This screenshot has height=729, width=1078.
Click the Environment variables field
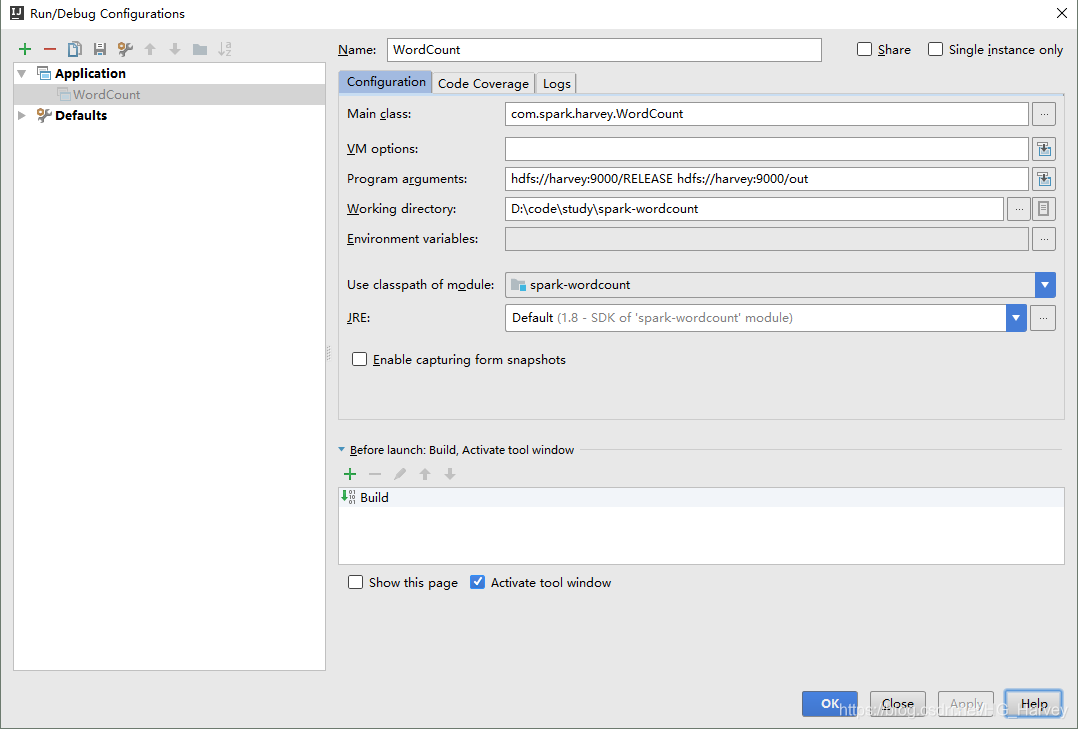767,239
